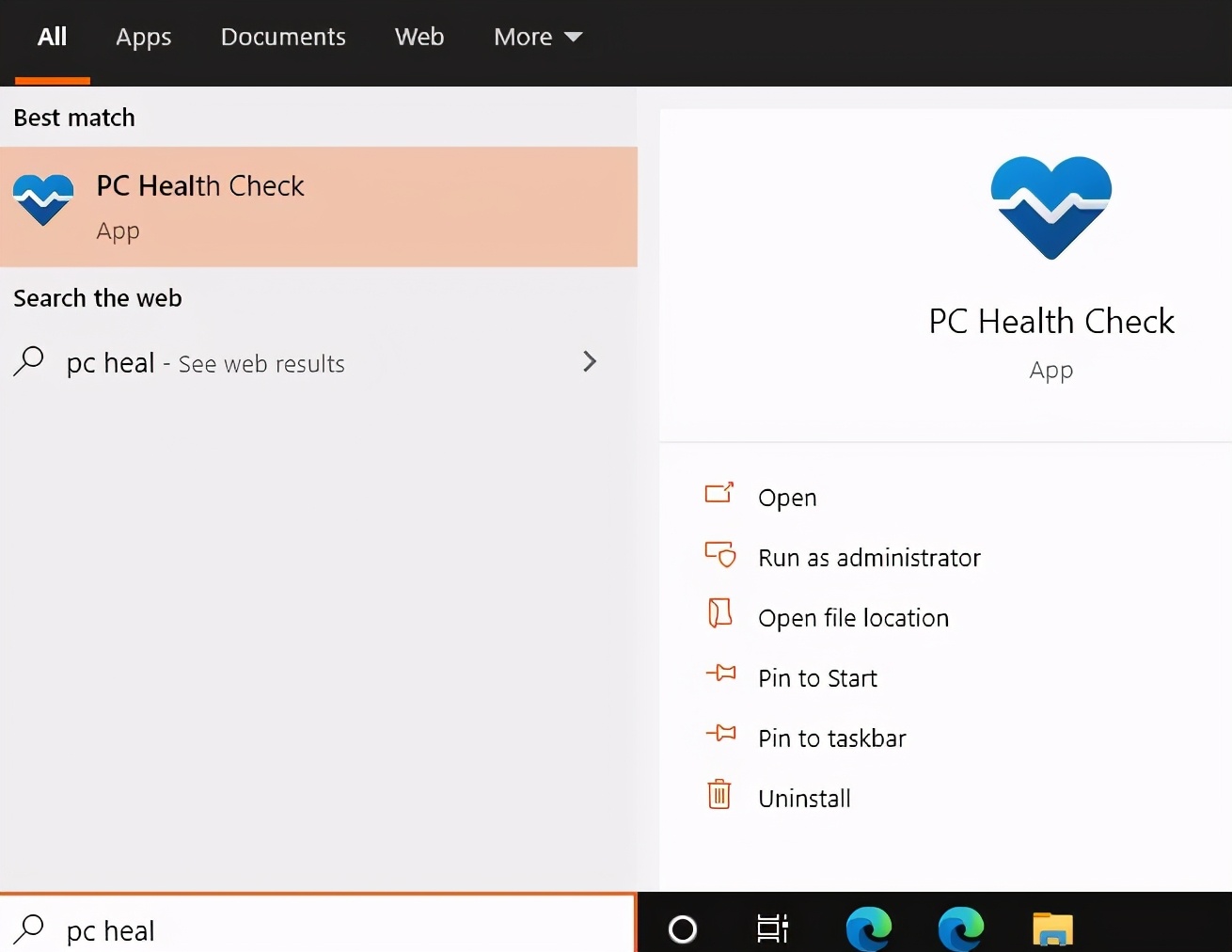1232x952 pixels.
Task: Click the Uninstall trash can icon
Action: tap(719, 794)
